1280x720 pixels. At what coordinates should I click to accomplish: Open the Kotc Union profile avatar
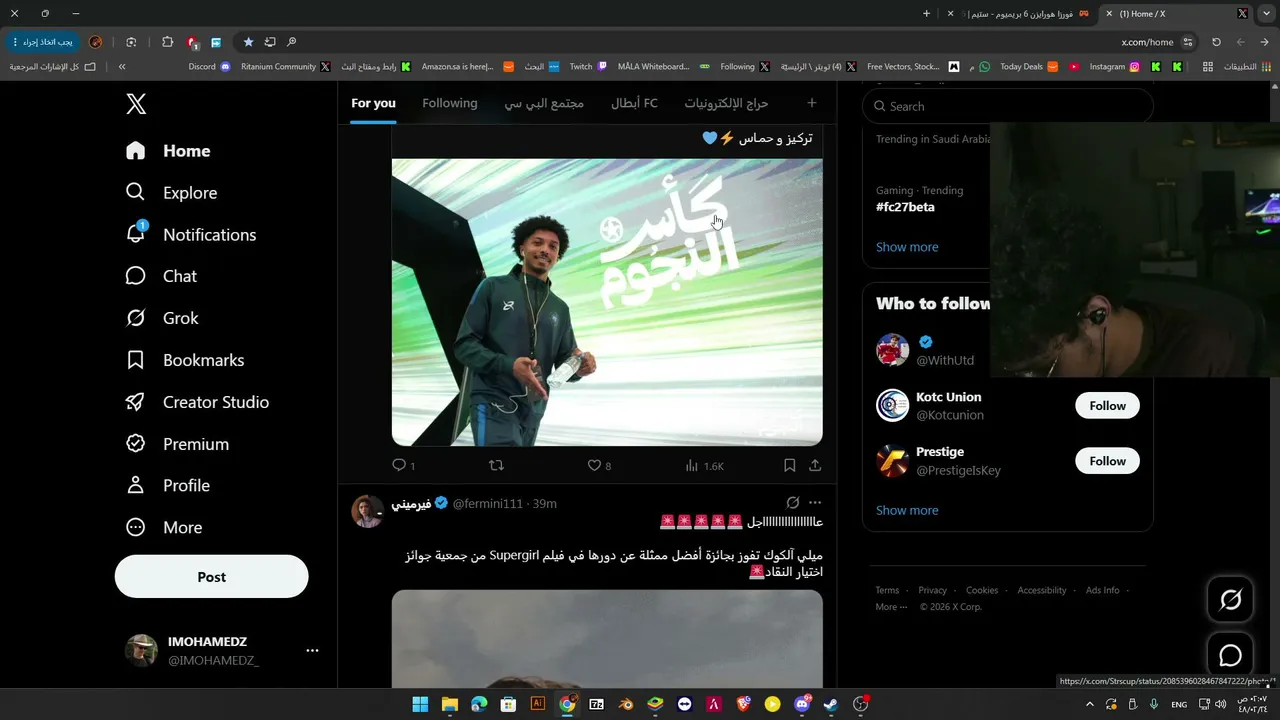(x=893, y=406)
